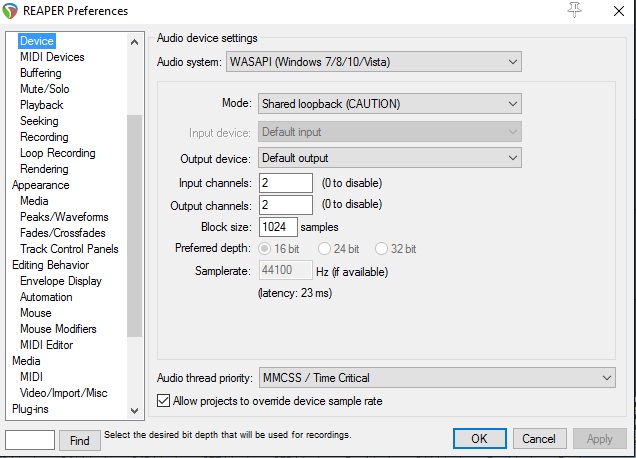The height and width of the screenshot is (458, 636).
Task: Click the pin icon in title bar
Action: [574, 10]
